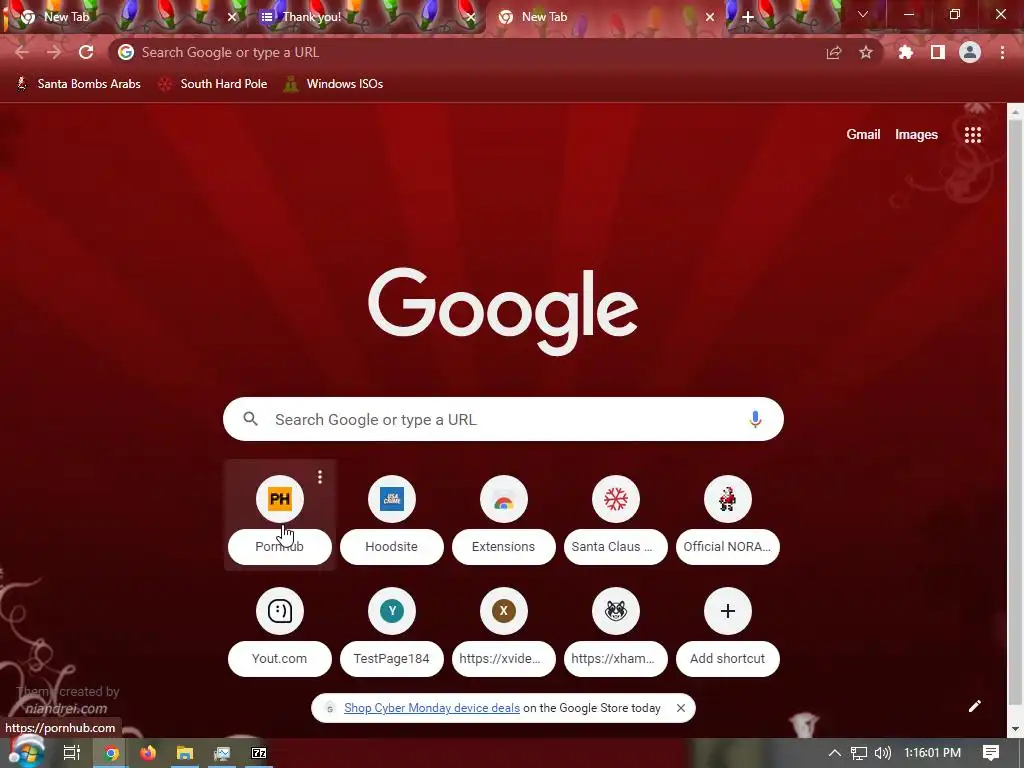This screenshot has height=768, width=1024.
Task: Open the Windows ISOs bookmark
Action: [334, 84]
